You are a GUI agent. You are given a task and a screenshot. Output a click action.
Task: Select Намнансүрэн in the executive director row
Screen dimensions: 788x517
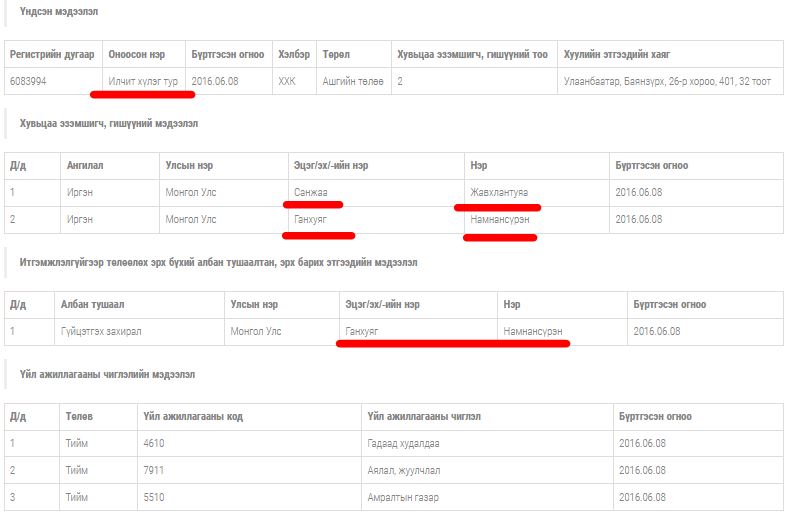click(534, 331)
